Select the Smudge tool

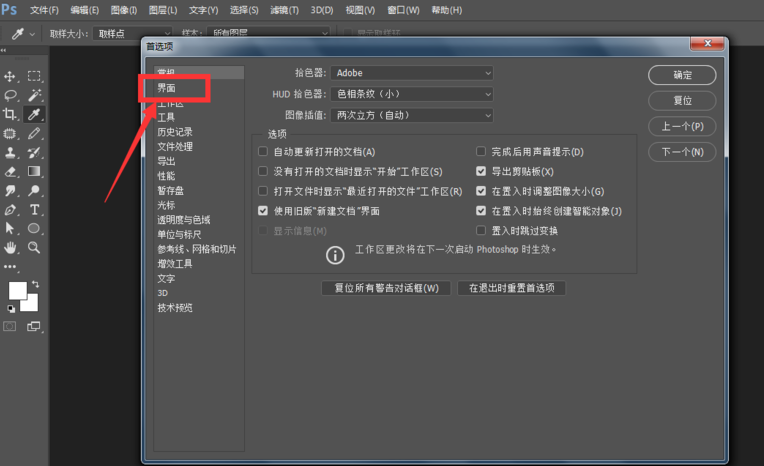(10, 191)
